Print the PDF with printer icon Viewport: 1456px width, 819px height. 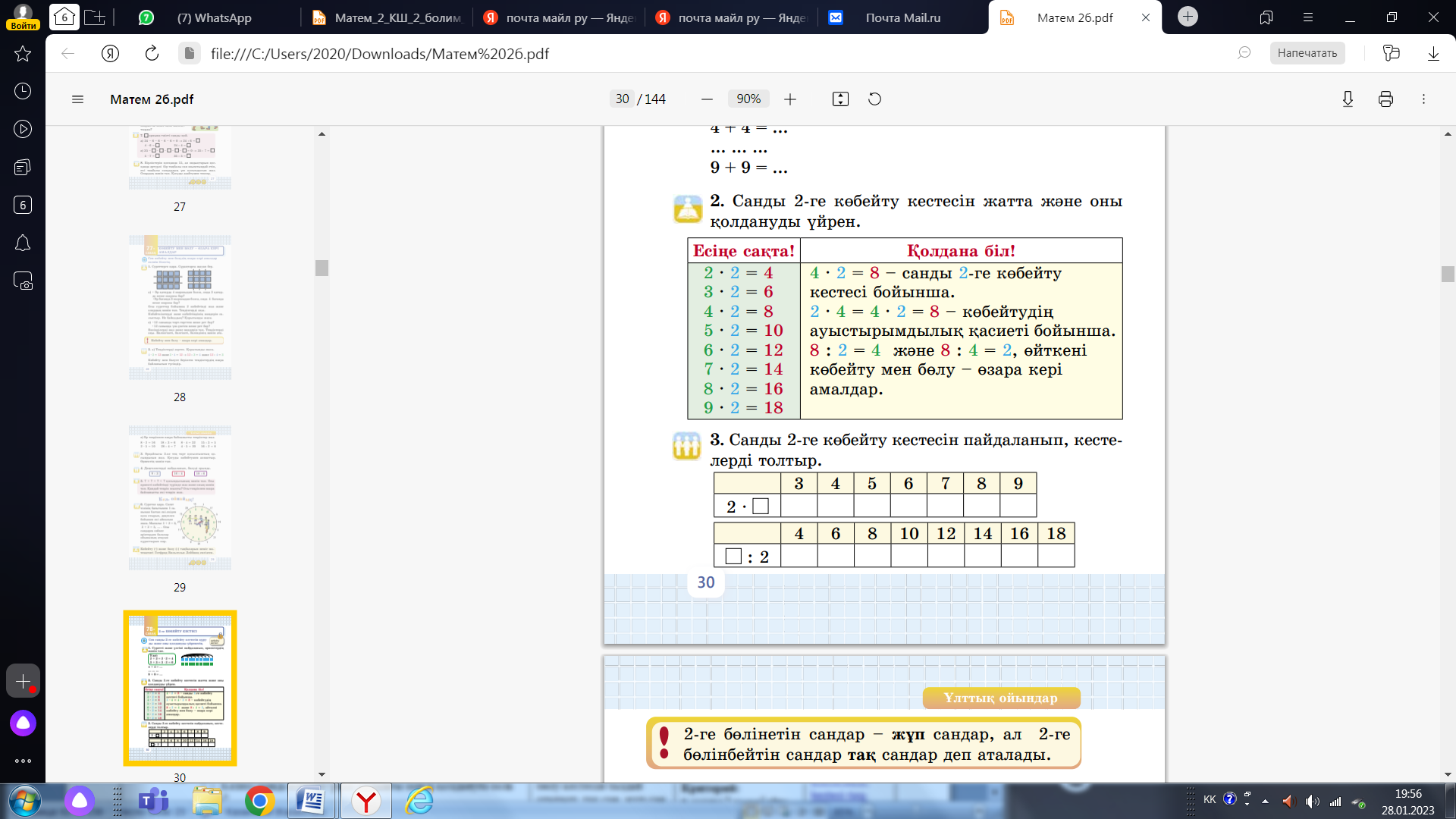tap(1385, 99)
